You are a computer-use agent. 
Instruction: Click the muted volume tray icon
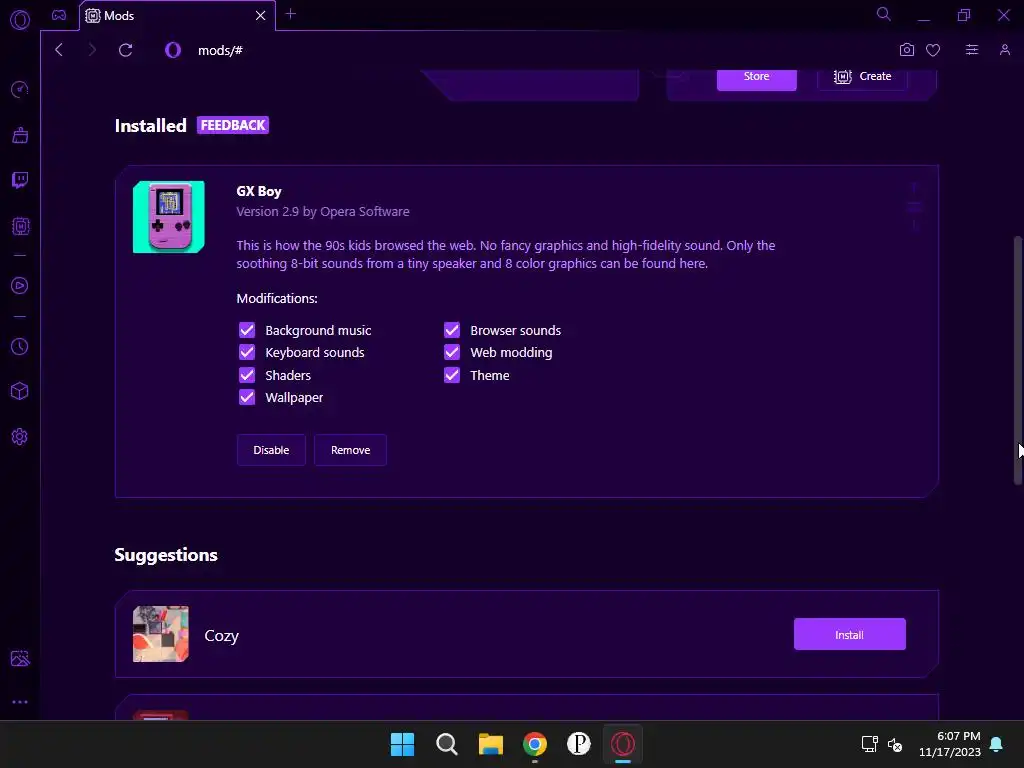(x=895, y=744)
